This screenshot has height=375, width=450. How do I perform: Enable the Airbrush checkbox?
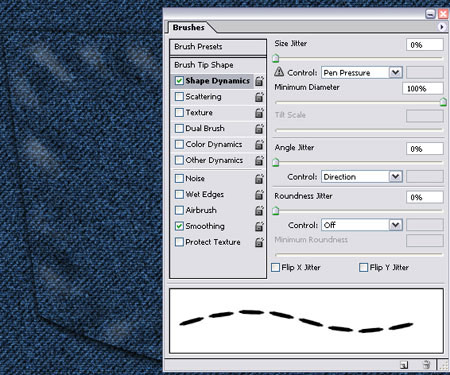(x=179, y=210)
